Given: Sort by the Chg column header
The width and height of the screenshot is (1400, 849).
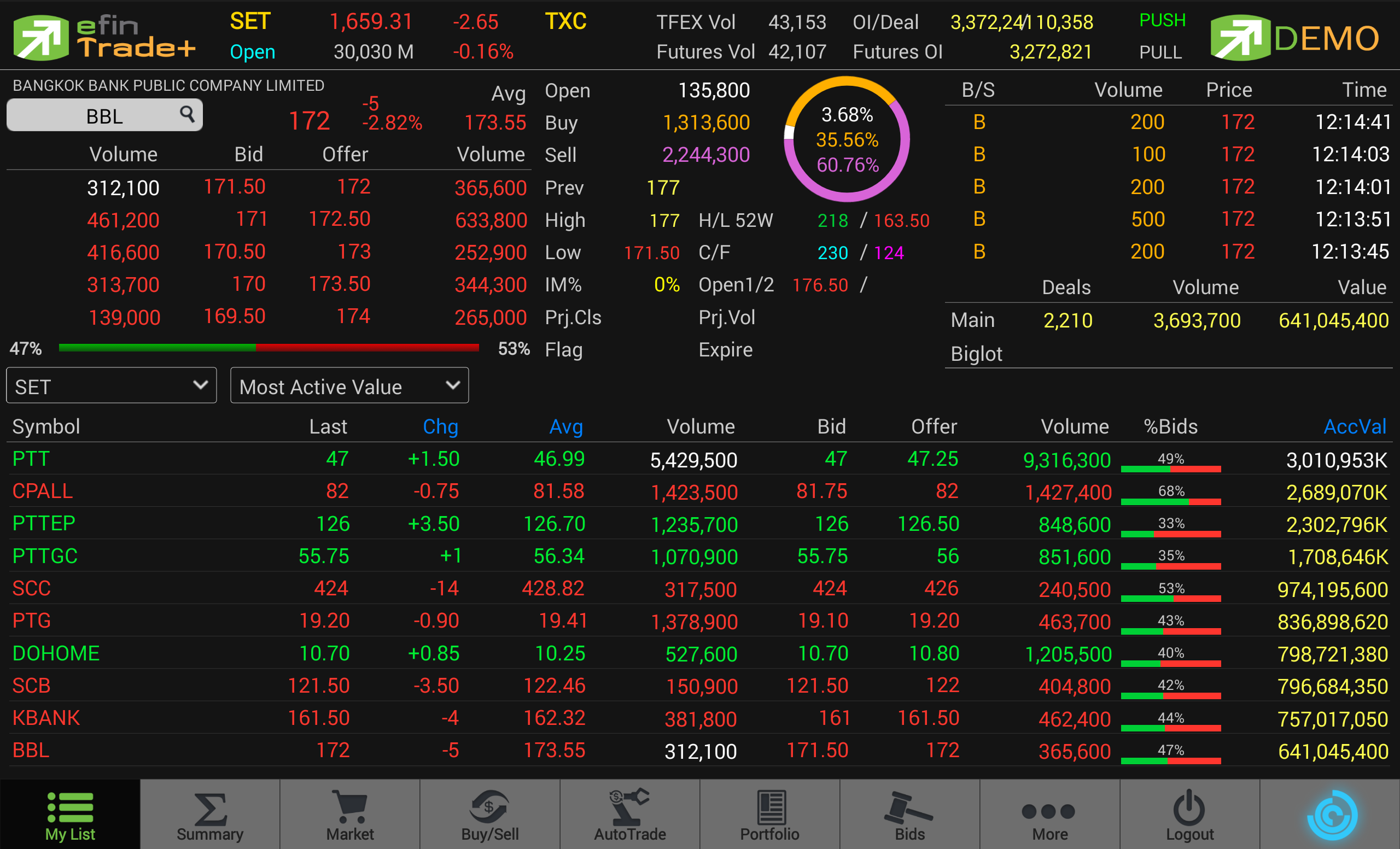Looking at the screenshot, I should (x=440, y=426).
